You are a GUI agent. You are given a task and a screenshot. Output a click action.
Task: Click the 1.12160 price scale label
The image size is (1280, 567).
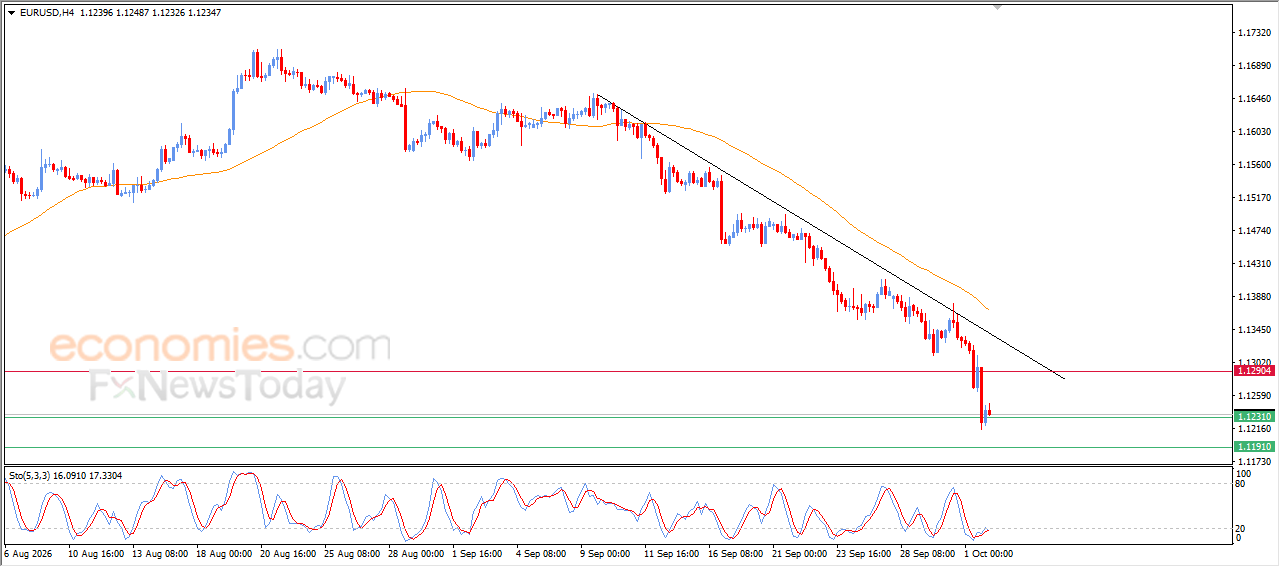pyautogui.click(x=1254, y=429)
